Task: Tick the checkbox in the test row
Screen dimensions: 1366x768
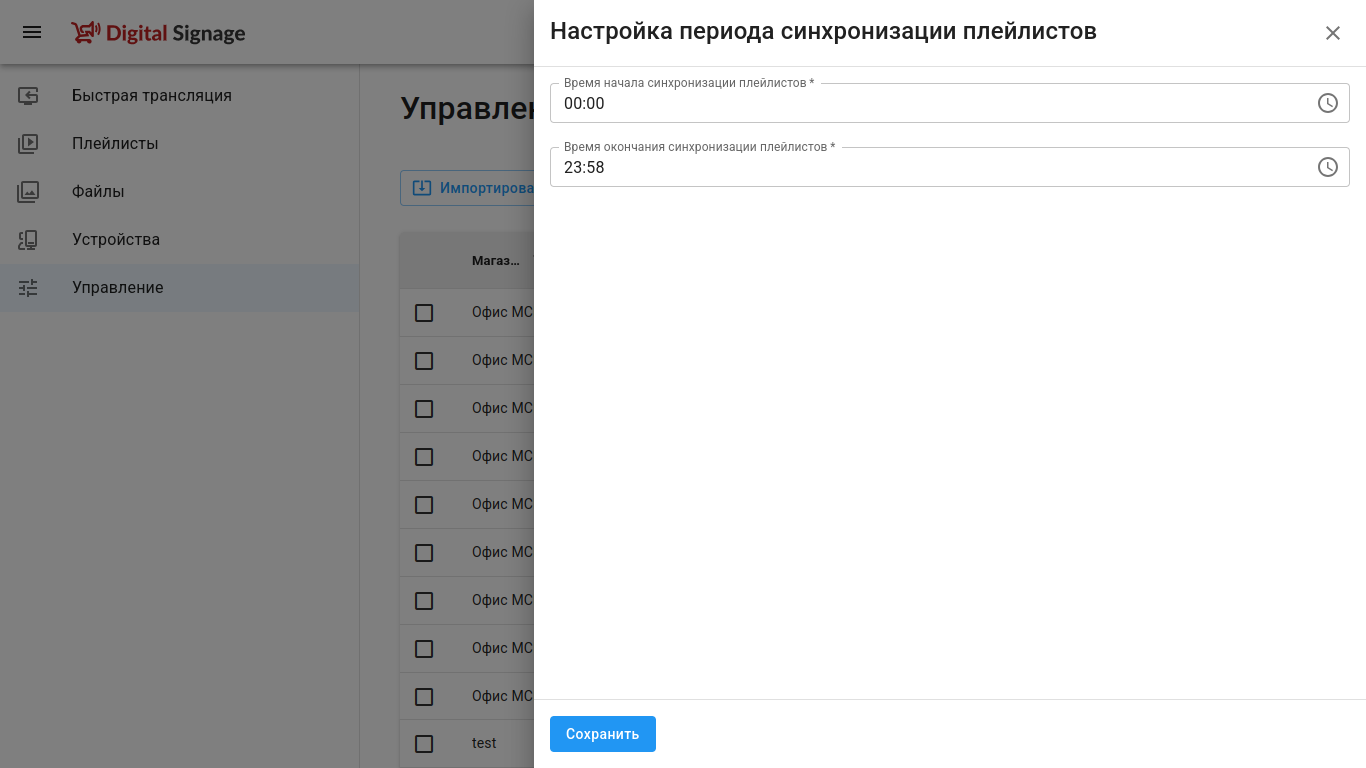Action: (424, 744)
